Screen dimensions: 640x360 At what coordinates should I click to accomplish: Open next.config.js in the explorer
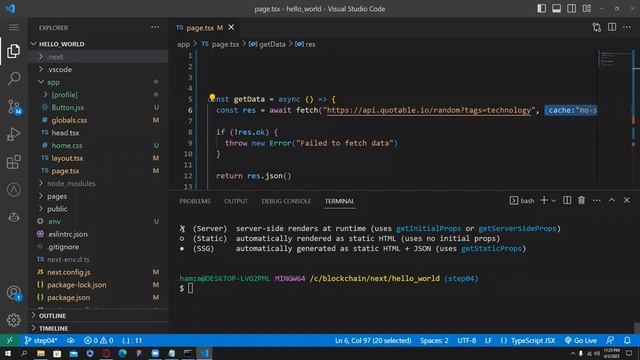tap(98, 272)
